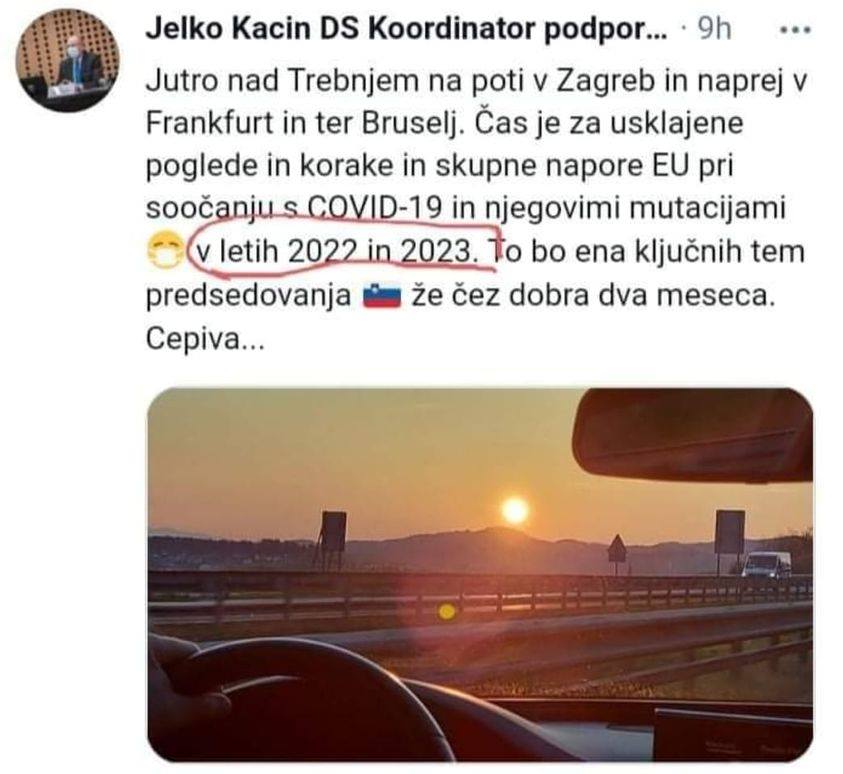Click the steering wheel in the photo
843x774 pixels.
click(x=301, y=699)
